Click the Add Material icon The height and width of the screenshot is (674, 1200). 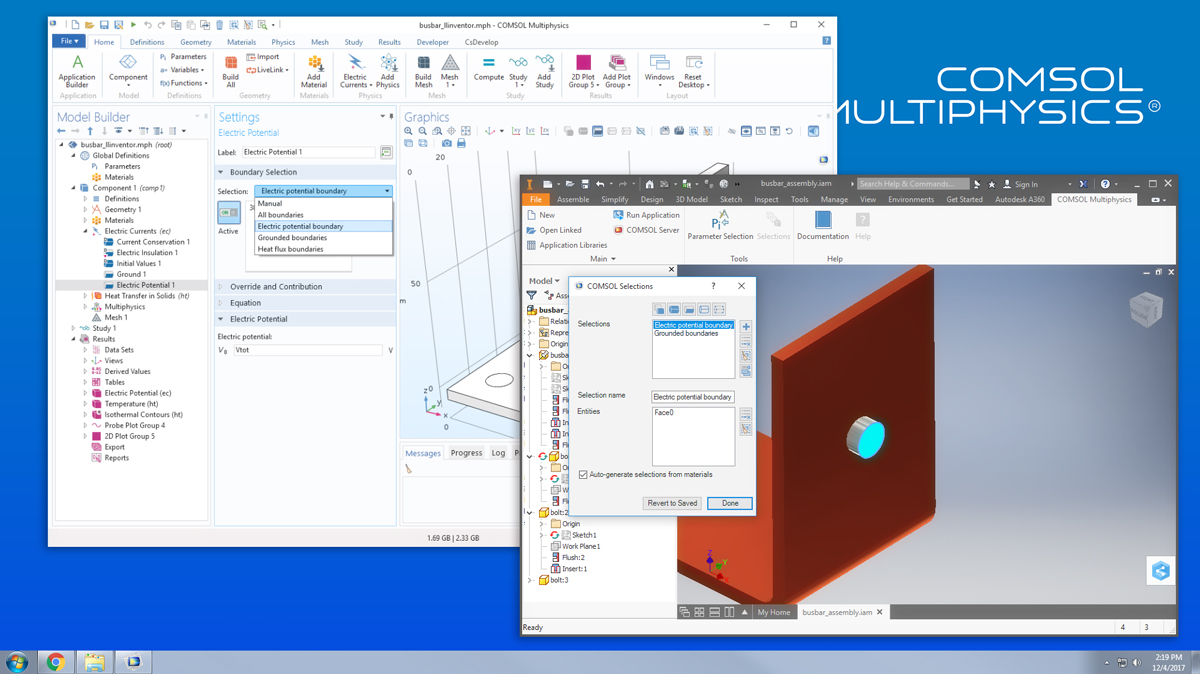[x=314, y=68]
